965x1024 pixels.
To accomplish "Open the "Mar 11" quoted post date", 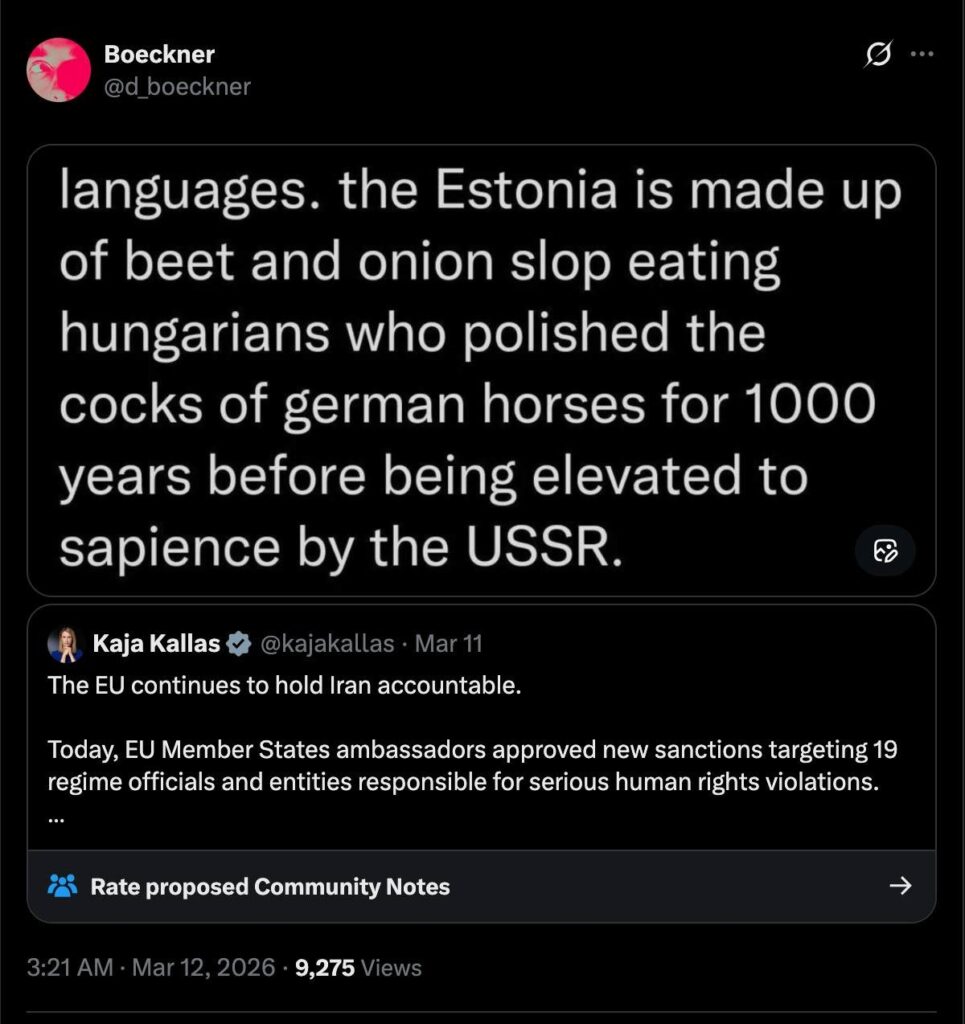I will (x=448, y=644).
